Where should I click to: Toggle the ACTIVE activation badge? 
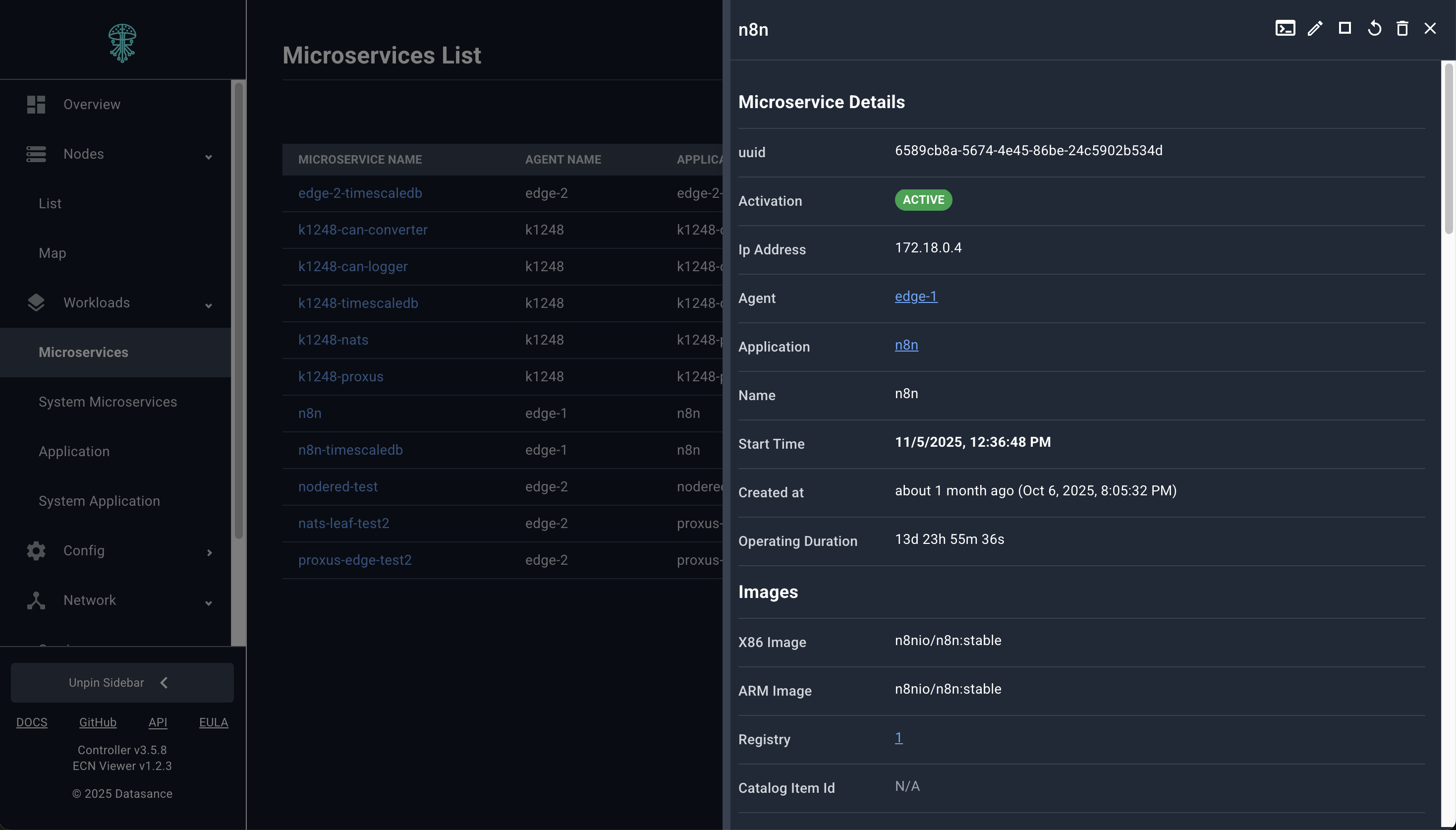[922, 199]
